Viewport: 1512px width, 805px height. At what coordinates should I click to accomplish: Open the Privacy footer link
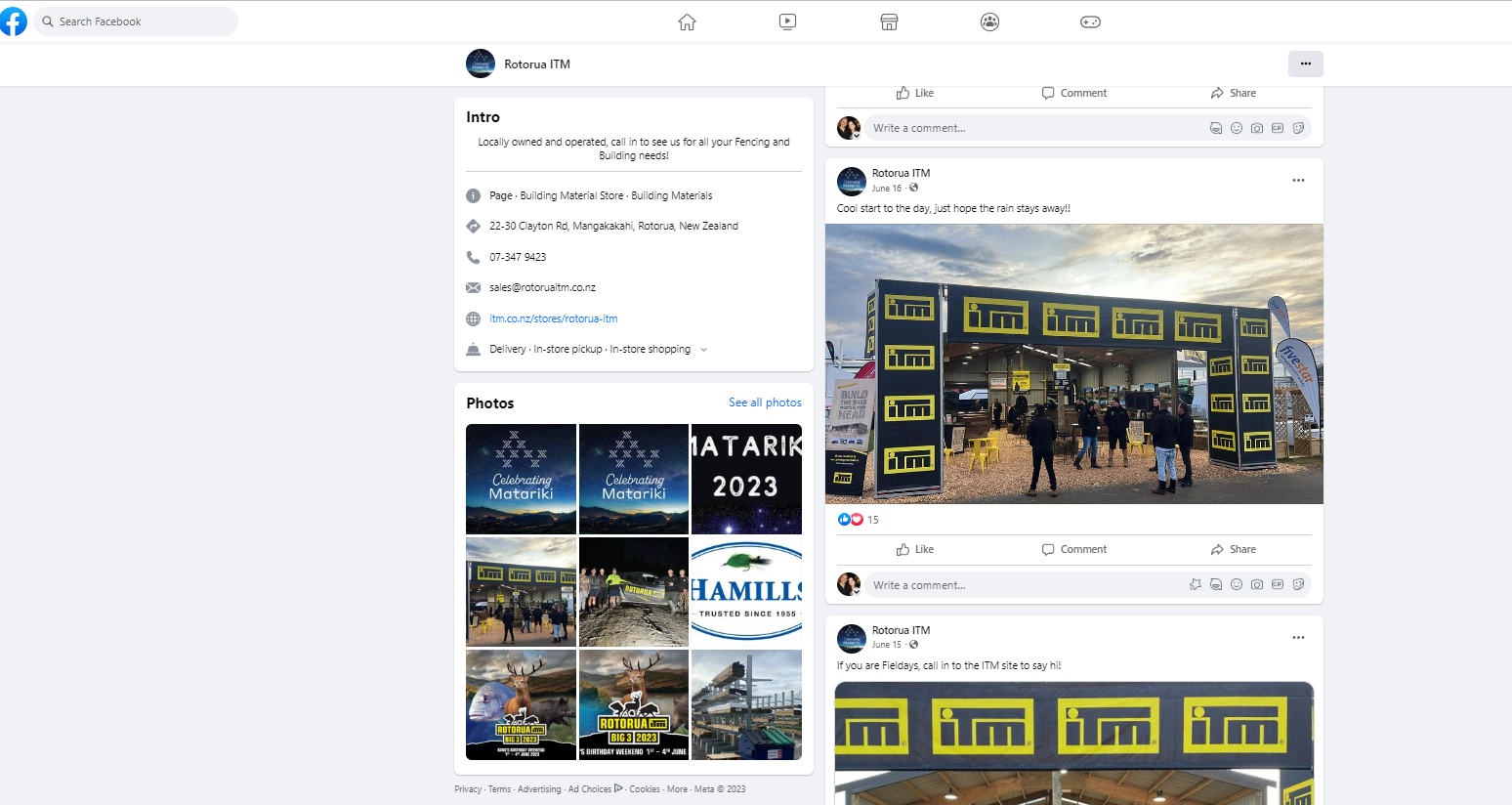click(x=468, y=789)
